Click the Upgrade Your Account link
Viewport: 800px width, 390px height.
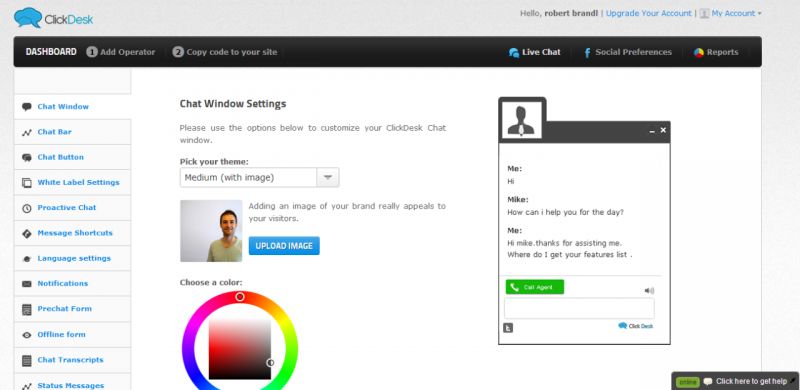tap(648, 13)
